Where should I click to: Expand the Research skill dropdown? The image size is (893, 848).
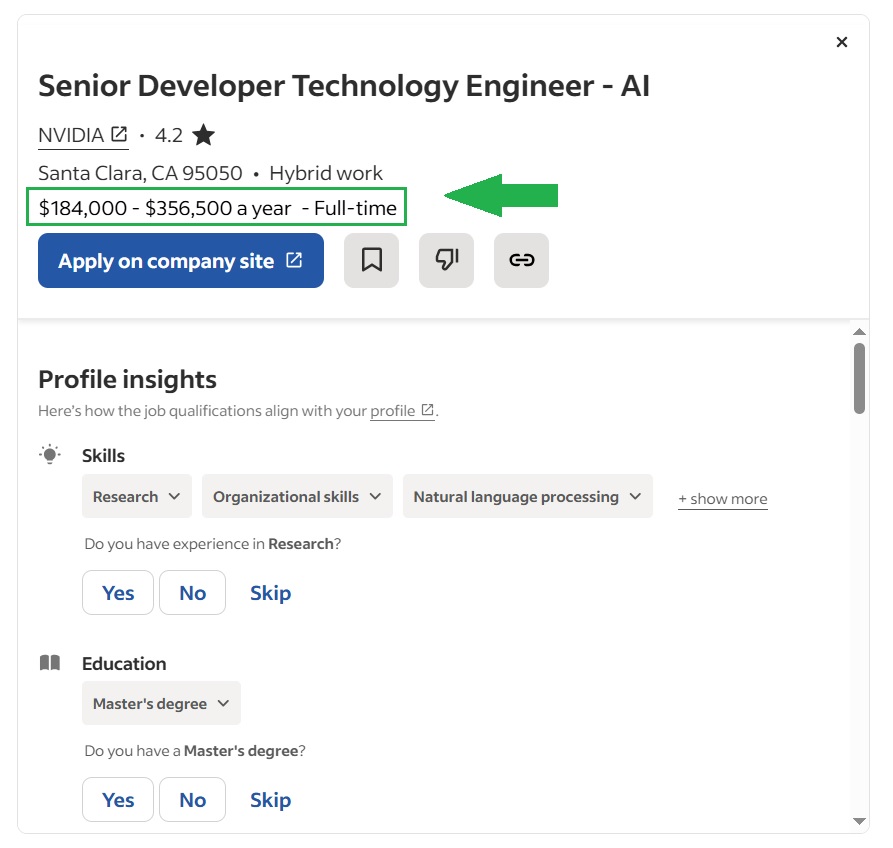click(x=137, y=497)
